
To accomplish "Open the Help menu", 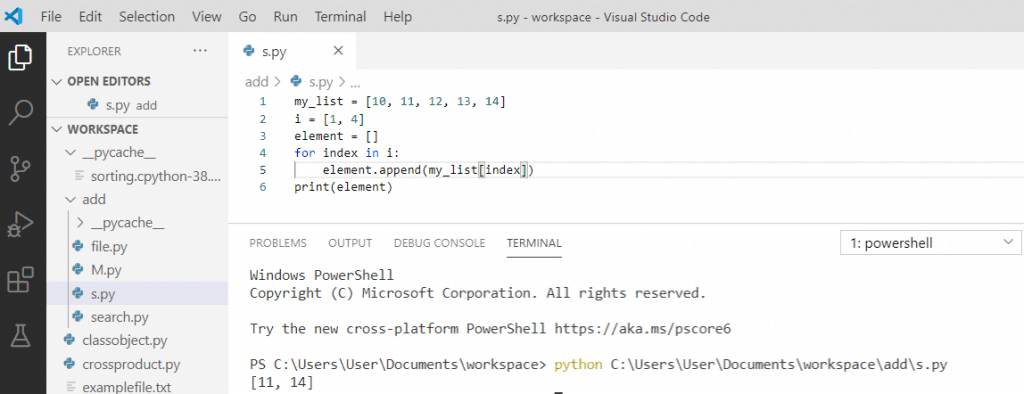I will (x=398, y=16).
